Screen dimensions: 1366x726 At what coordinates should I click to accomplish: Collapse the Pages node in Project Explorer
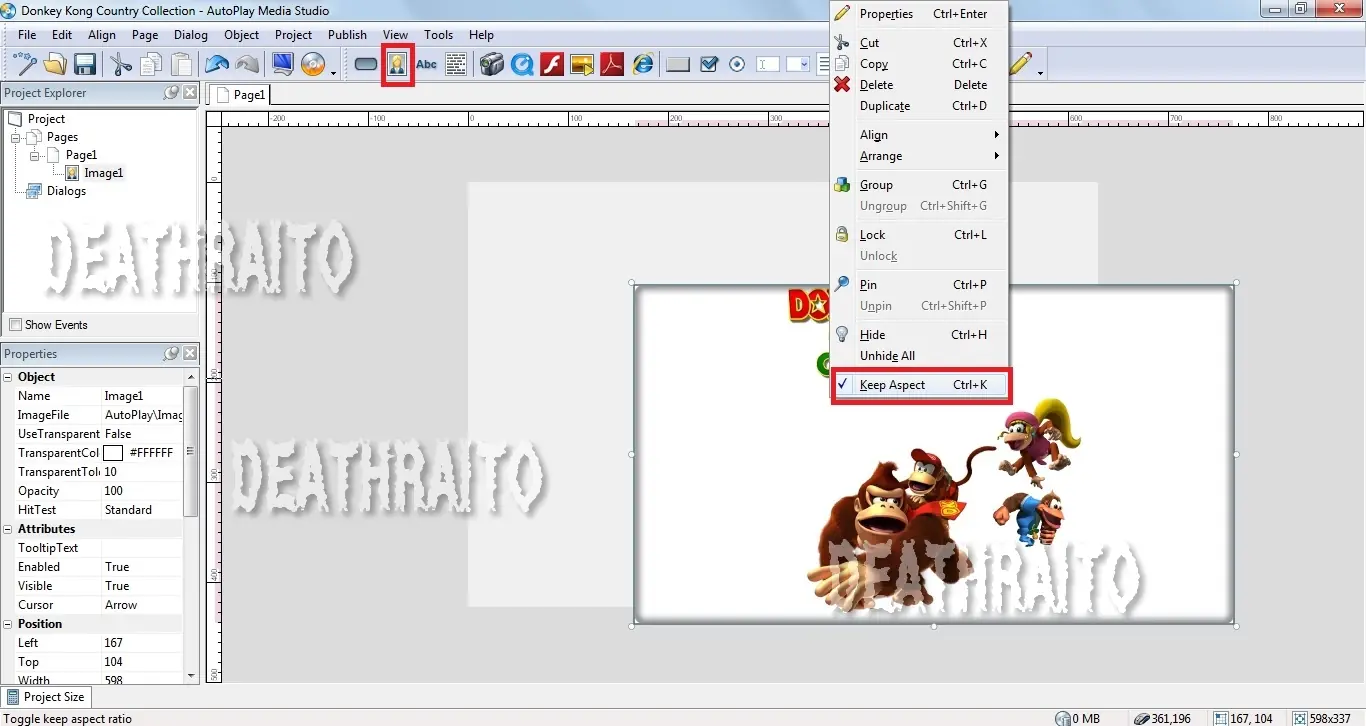16,138
